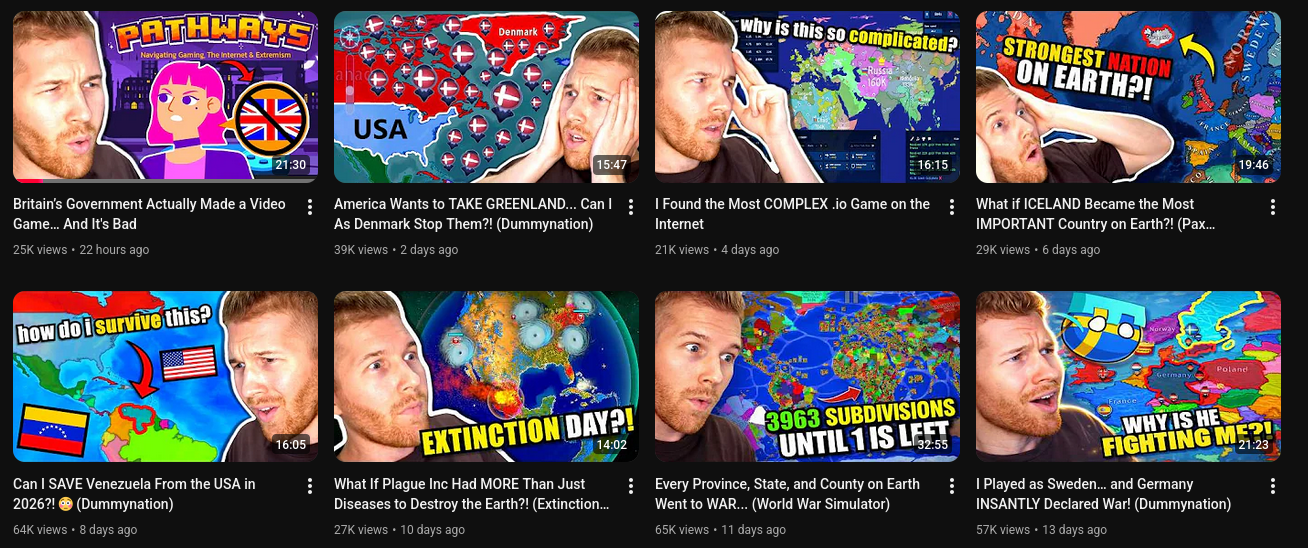This screenshot has width=1308, height=548.
Task: Open the '3963 Subdivisions' thumbnail
Action: coord(807,377)
